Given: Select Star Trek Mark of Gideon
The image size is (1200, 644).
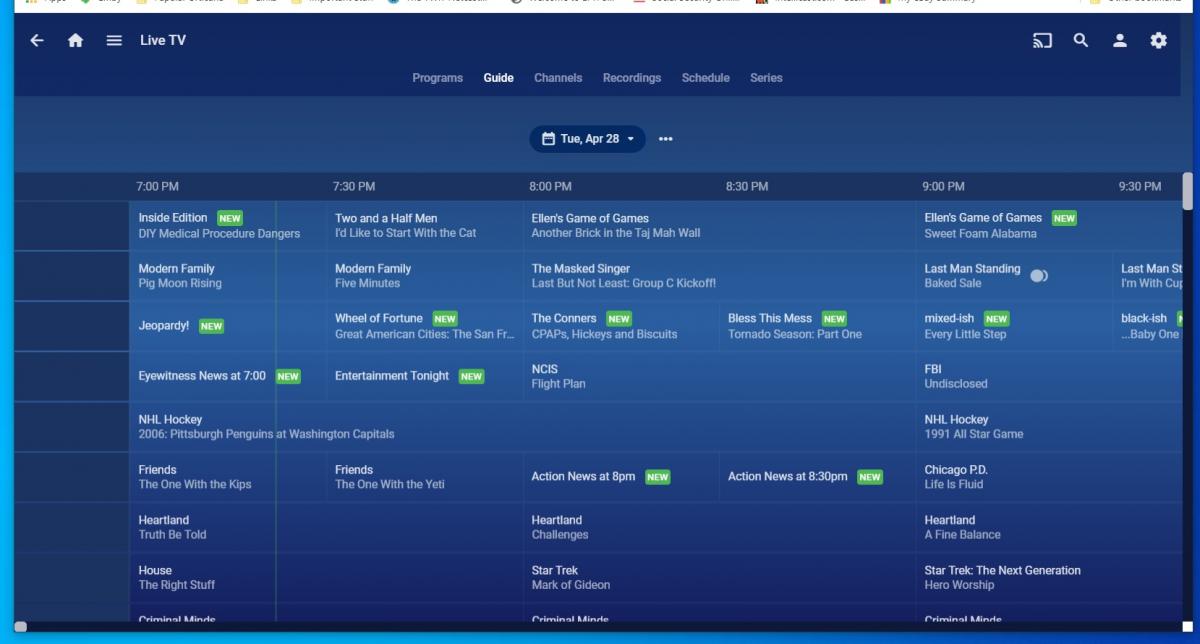Looking at the screenshot, I should coord(719,577).
